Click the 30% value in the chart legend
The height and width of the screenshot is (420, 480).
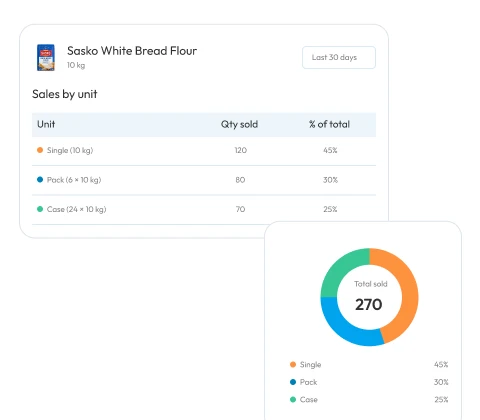click(441, 382)
